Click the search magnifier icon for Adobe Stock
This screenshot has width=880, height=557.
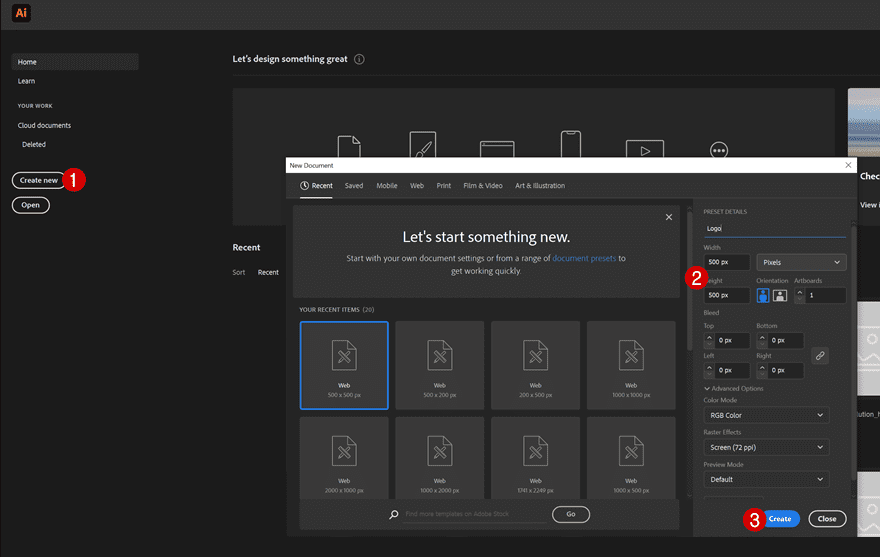(x=394, y=514)
